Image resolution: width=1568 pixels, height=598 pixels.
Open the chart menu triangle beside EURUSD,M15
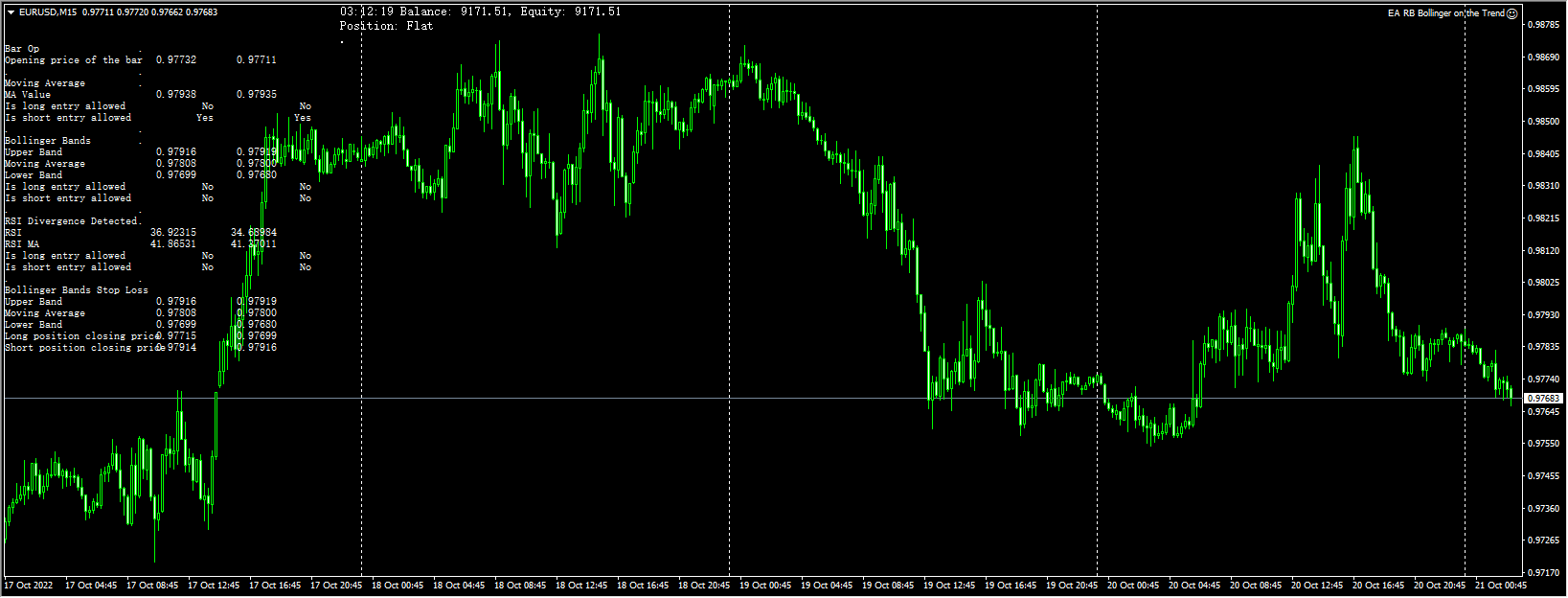pyautogui.click(x=11, y=12)
